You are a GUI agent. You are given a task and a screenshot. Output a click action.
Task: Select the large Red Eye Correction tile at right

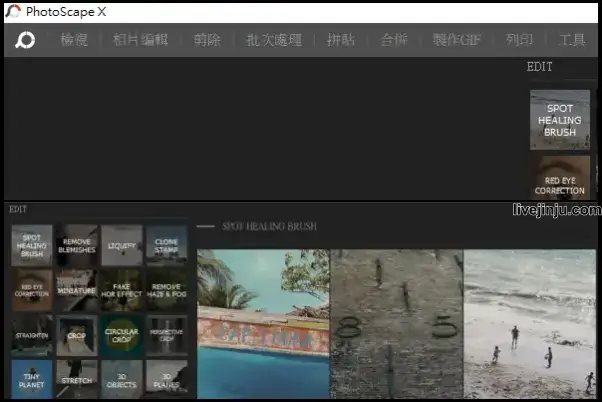560,178
